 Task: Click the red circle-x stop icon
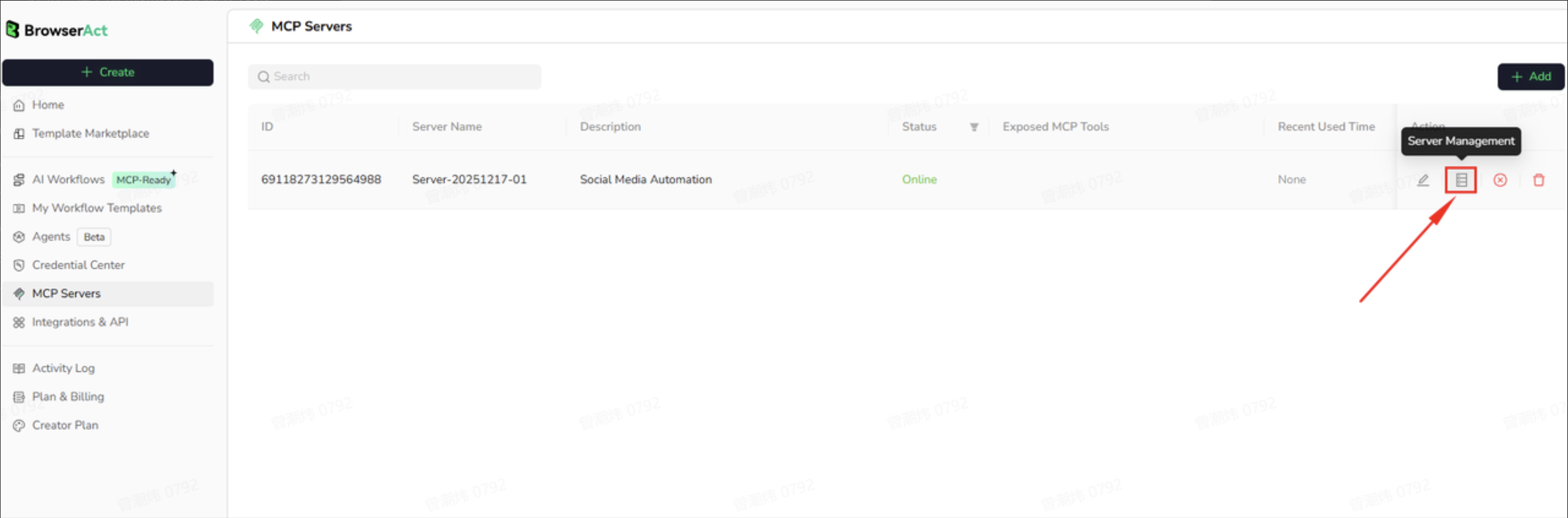(1500, 180)
